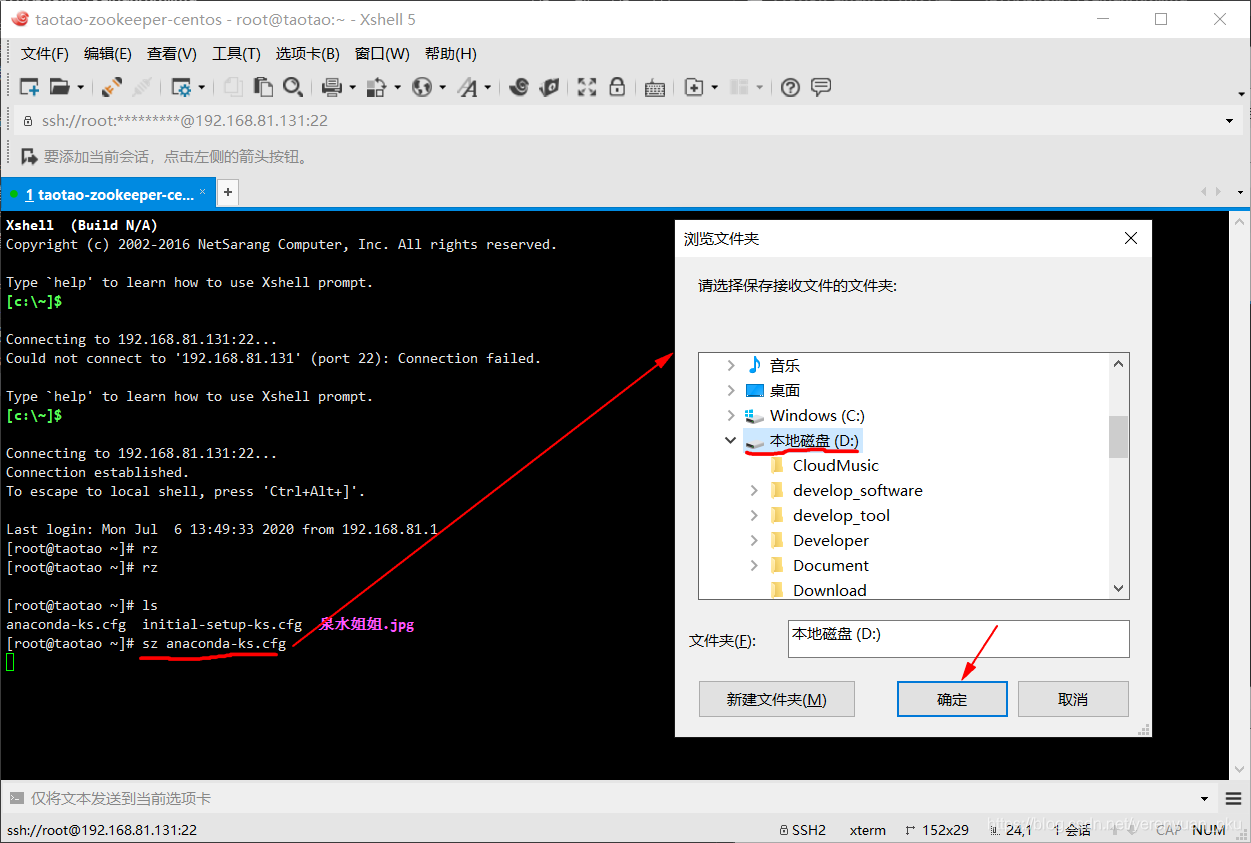Select the CloudMusic folder

pos(835,465)
